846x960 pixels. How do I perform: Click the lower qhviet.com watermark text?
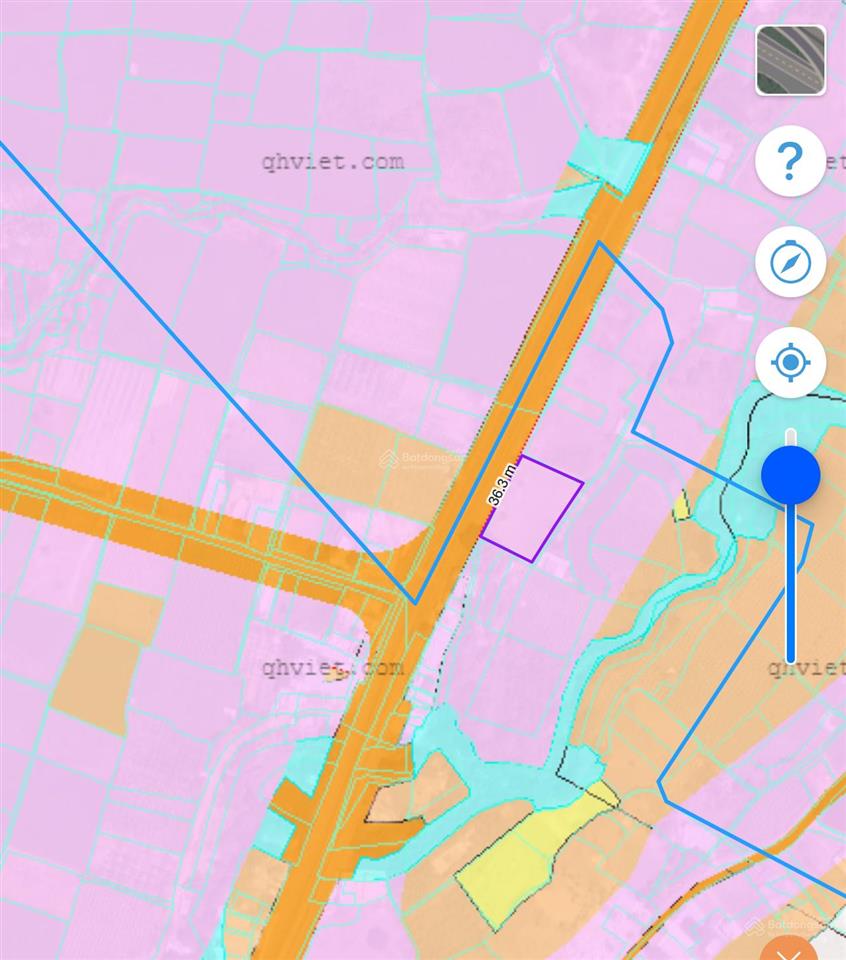coord(333,667)
